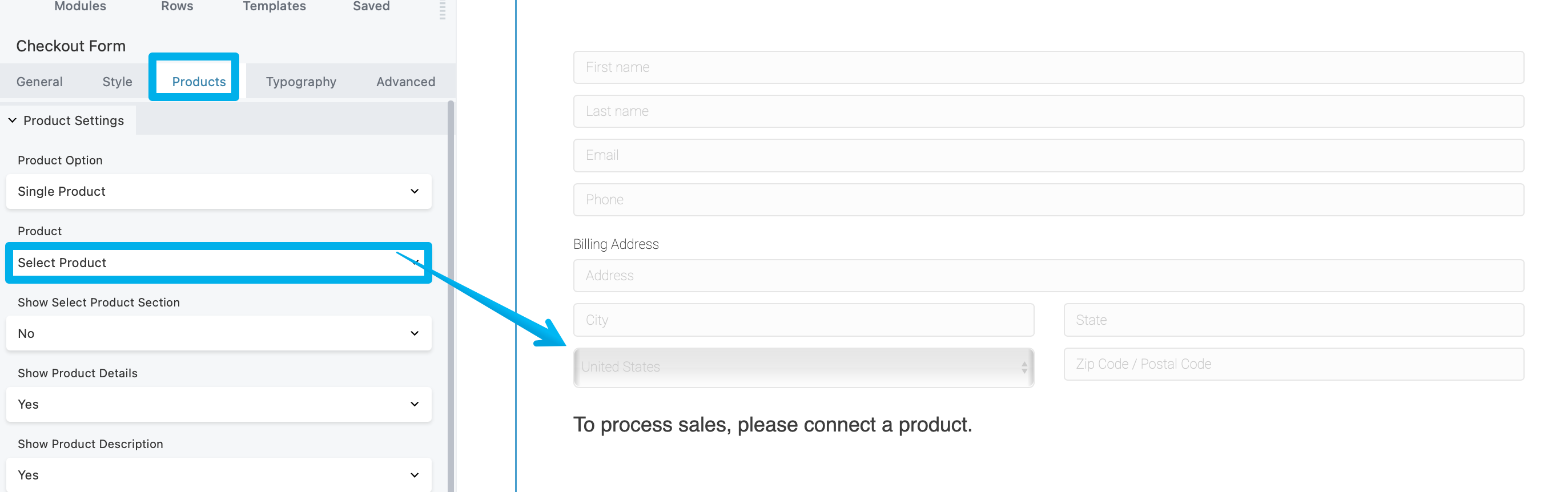Open the Typography tab

coord(301,82)
